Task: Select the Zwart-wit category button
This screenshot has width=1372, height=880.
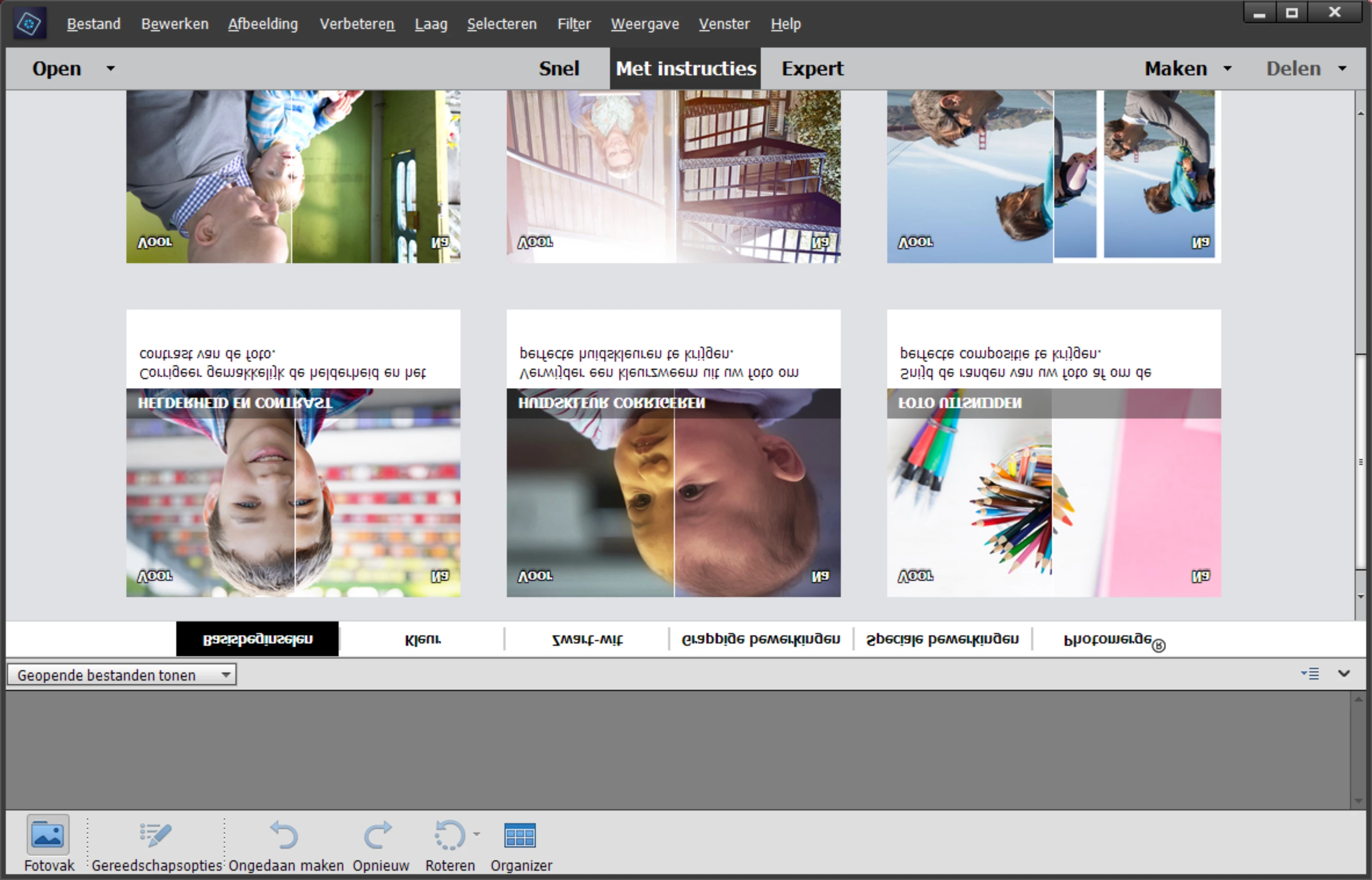Action: click(587, 639)
